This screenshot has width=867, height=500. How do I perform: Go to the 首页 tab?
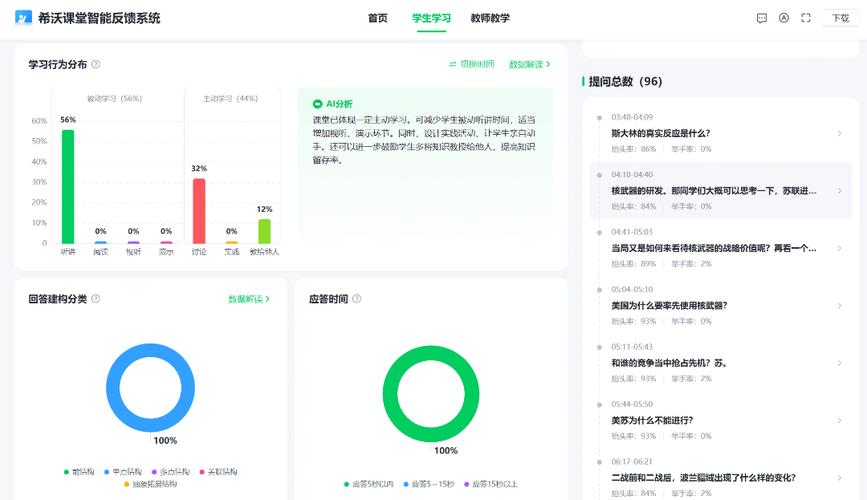[378, 18]
